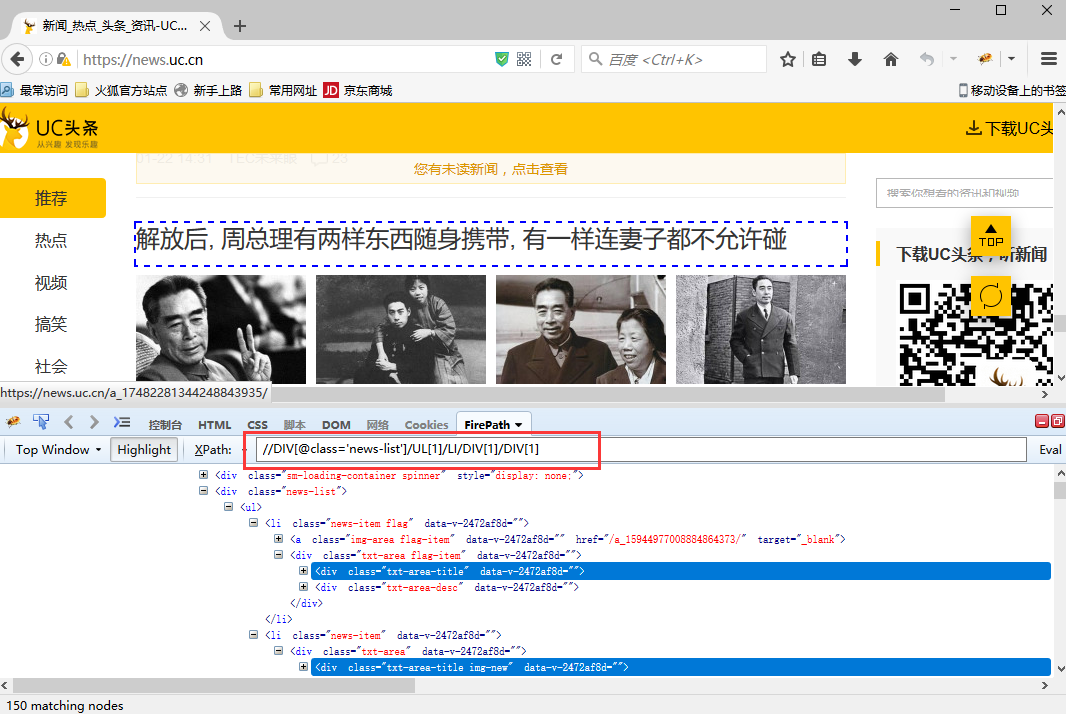Open the Top Window dropdown
This screenshot has width=1066, height=714.
click(58, 450)
